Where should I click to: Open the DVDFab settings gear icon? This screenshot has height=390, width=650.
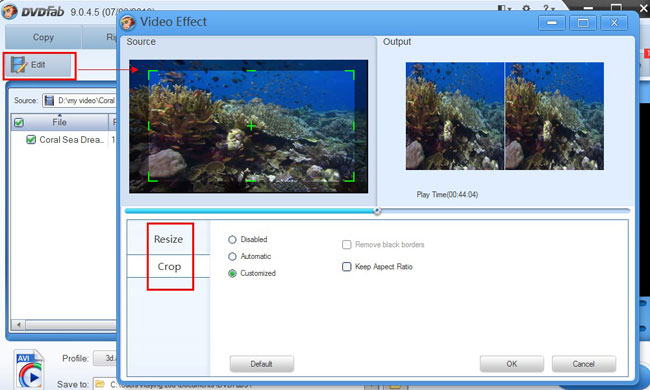coord(526,8)
